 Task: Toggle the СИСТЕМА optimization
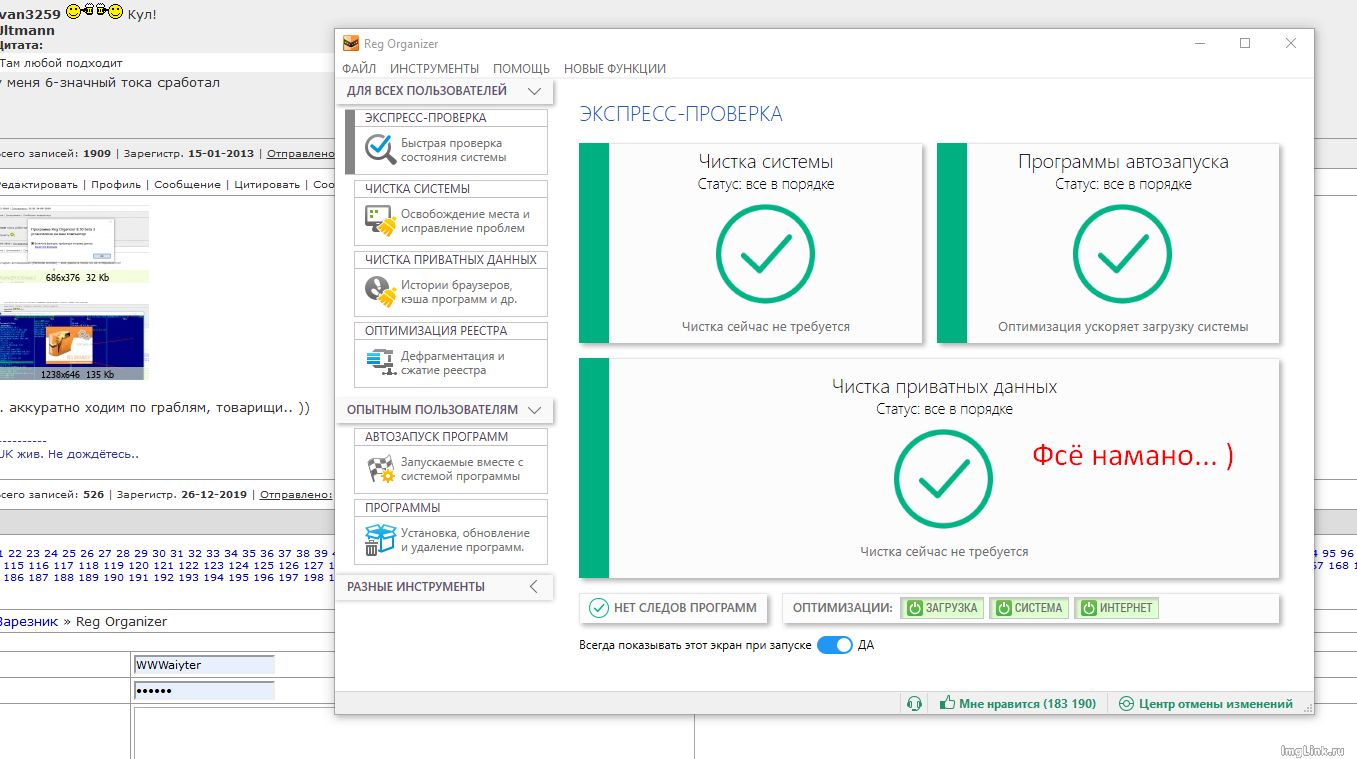click(x=1029, y=607)
